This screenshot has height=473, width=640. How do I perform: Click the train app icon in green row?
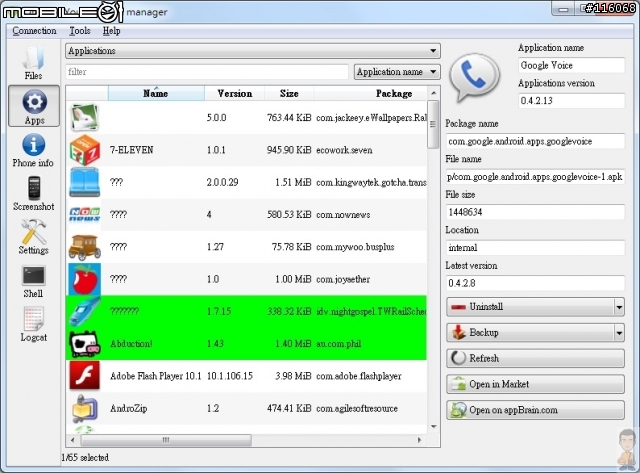click(84, 311)
